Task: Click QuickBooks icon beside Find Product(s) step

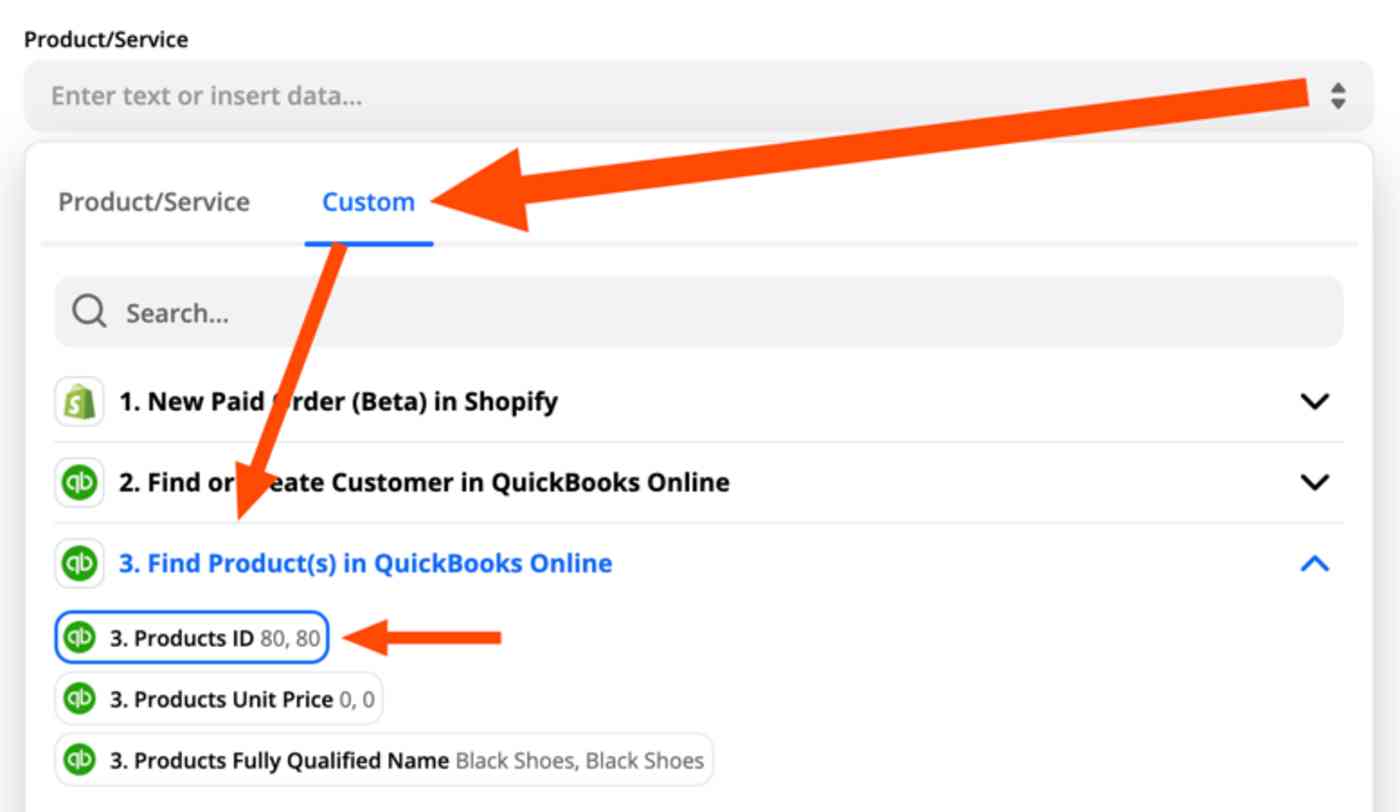Action: click(79, 564)
